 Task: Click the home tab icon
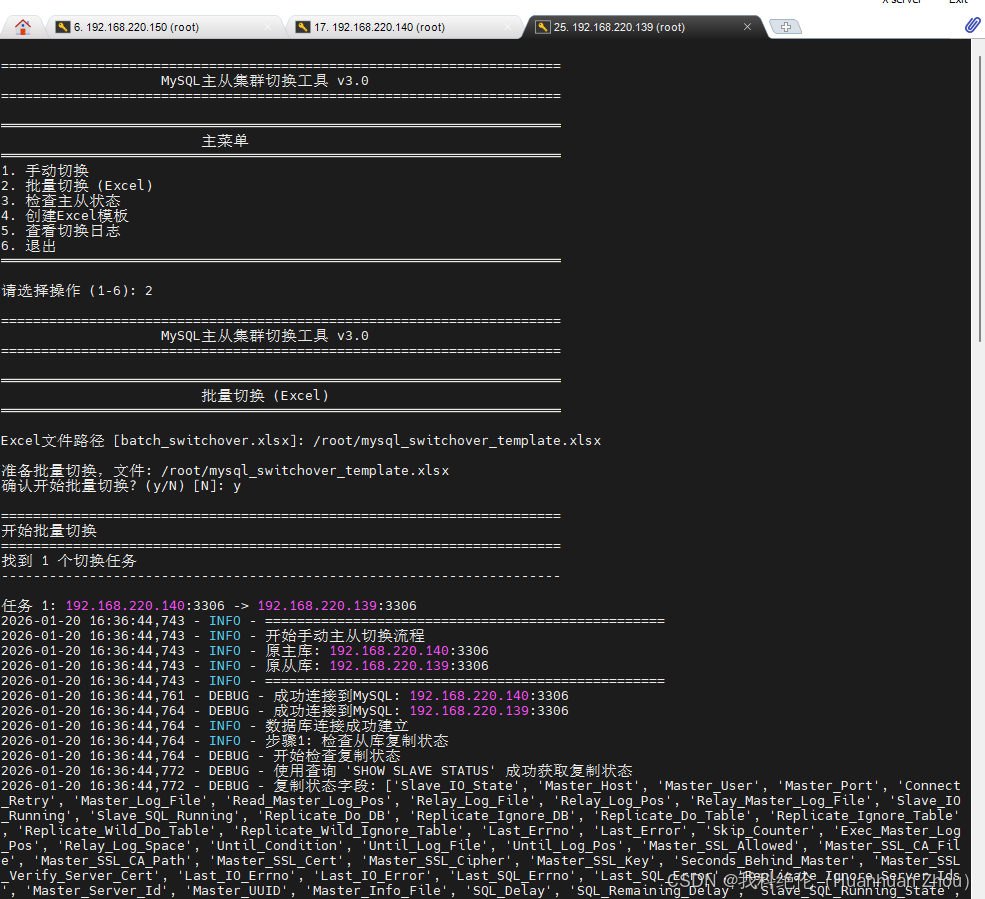[x=23, y=27]
